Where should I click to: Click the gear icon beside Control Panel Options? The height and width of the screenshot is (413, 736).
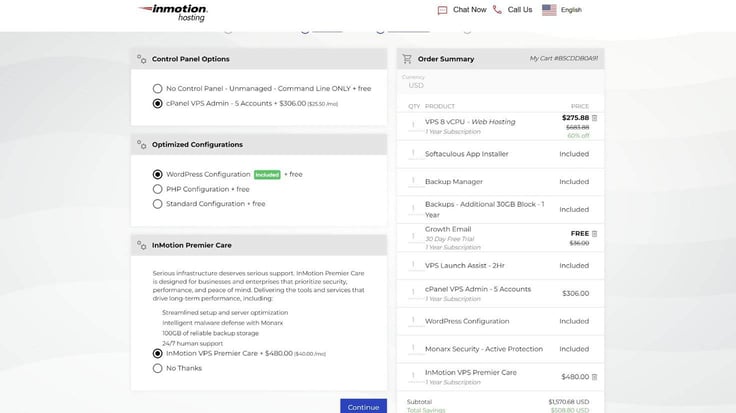coord(141,59)
